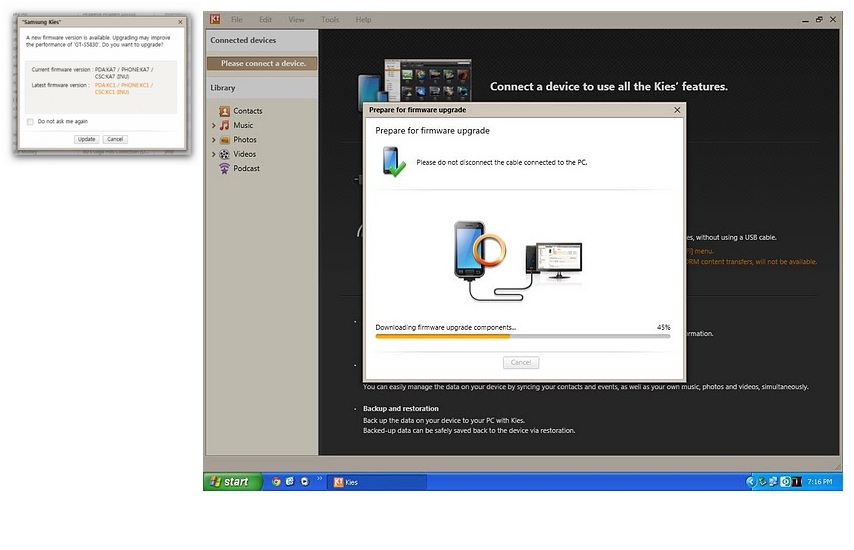Click the taskbar clock showing 7:16 PM
854x550 pixels.
820,482
